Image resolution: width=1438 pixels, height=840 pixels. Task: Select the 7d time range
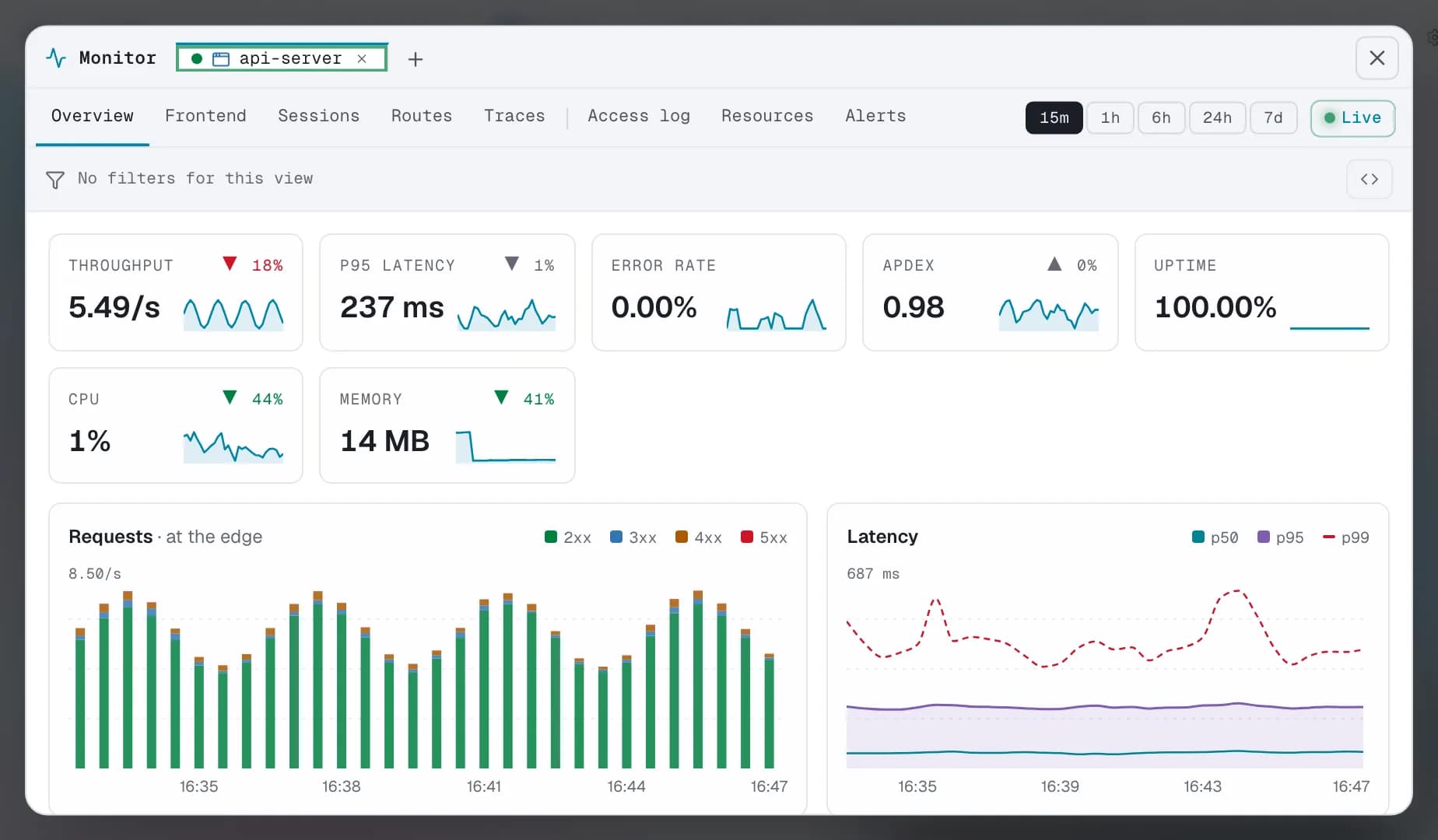coord(1273,118)
